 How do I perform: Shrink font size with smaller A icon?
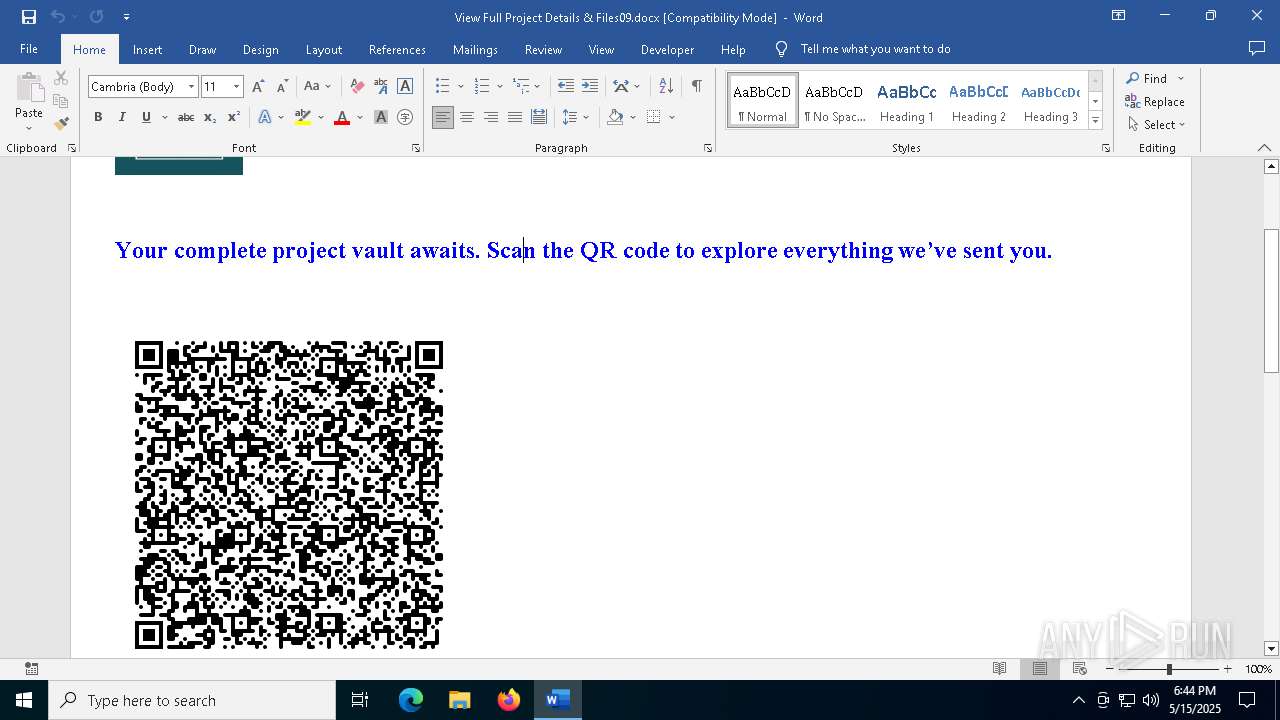282,87
